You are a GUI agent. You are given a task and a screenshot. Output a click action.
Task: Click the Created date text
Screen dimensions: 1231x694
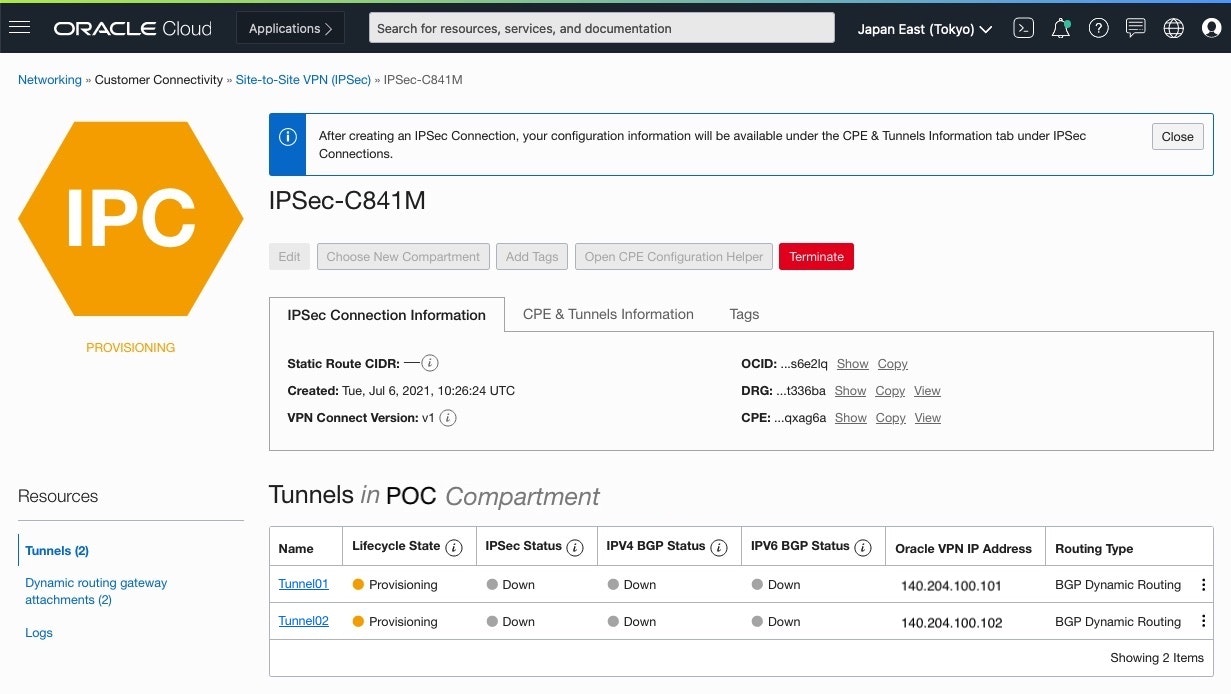pos(401,391)
